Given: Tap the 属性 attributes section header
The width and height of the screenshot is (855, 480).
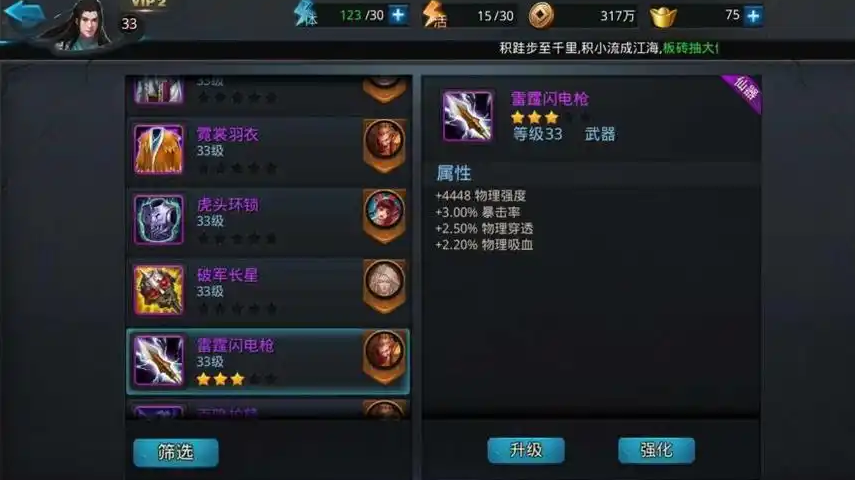Looking at the screenshot, I should [x=454, y=173].
